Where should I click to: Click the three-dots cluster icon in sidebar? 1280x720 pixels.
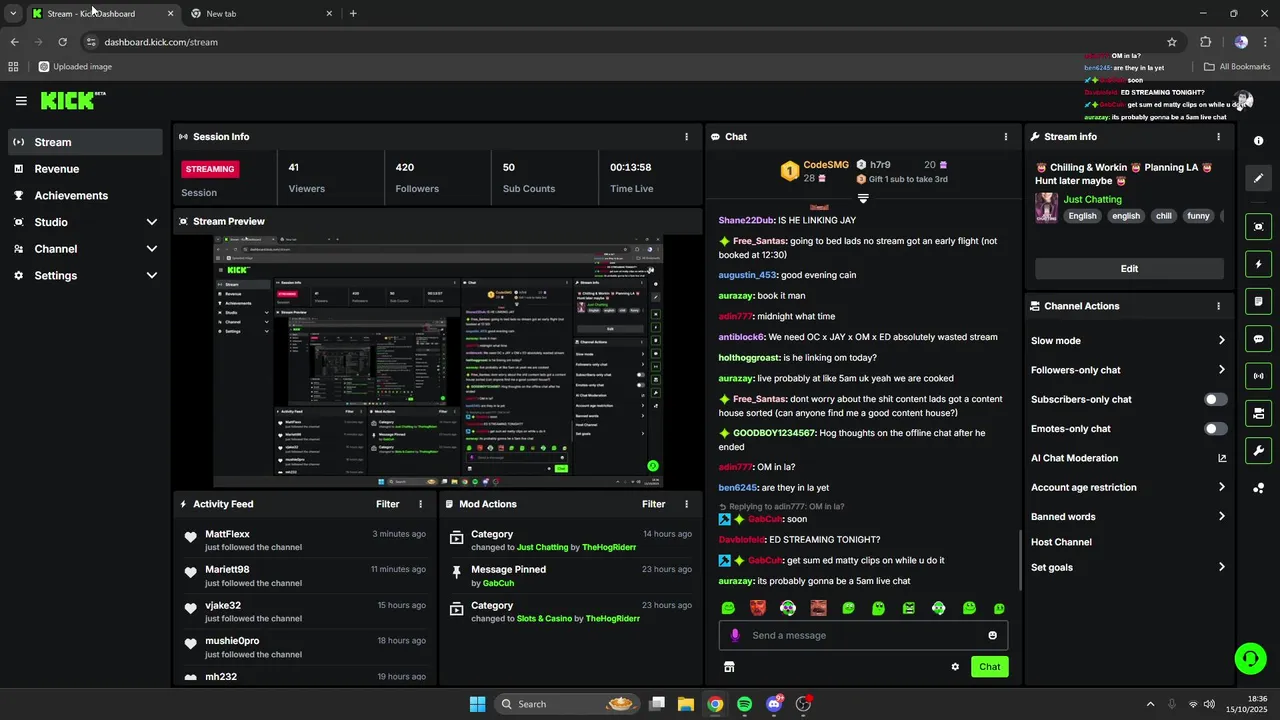1259,488
